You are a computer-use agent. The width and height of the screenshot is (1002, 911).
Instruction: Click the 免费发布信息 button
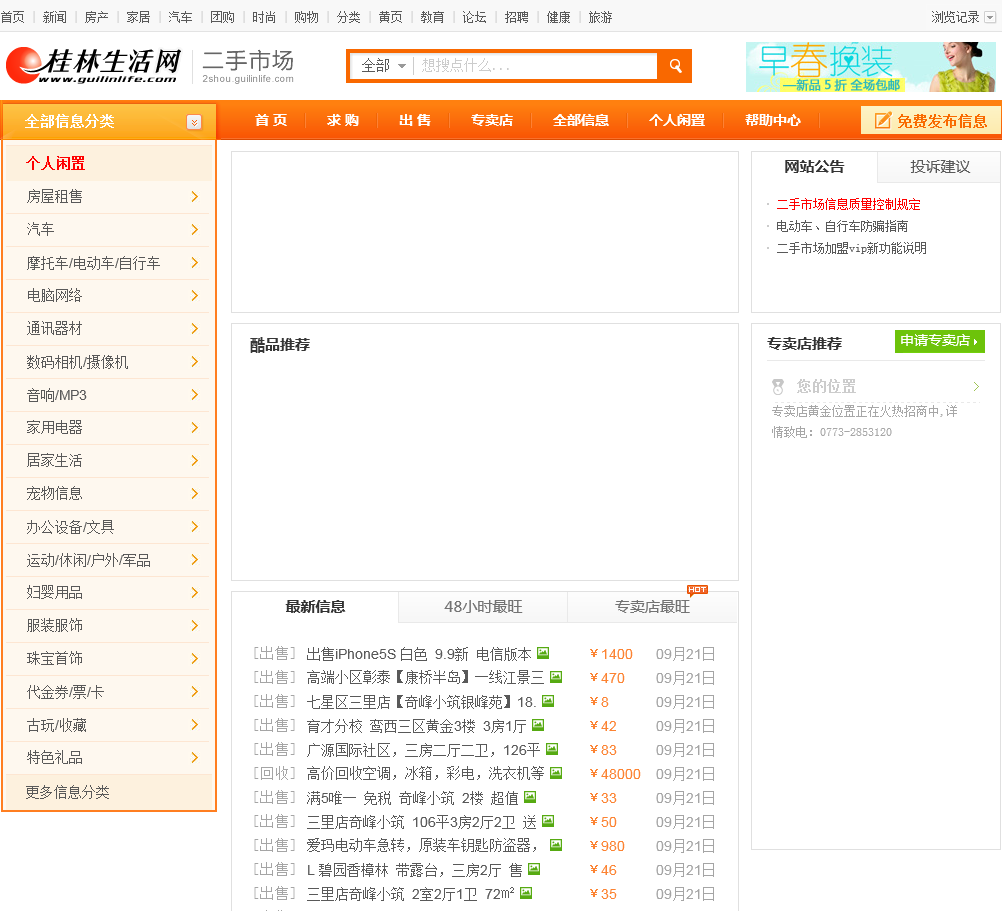coord(931,121)
